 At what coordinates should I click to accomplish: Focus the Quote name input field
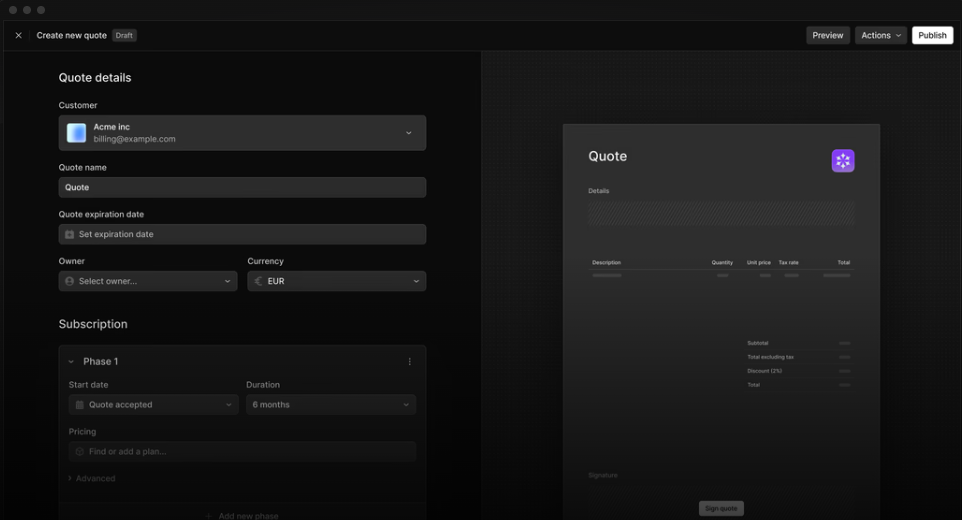(242, 188)
